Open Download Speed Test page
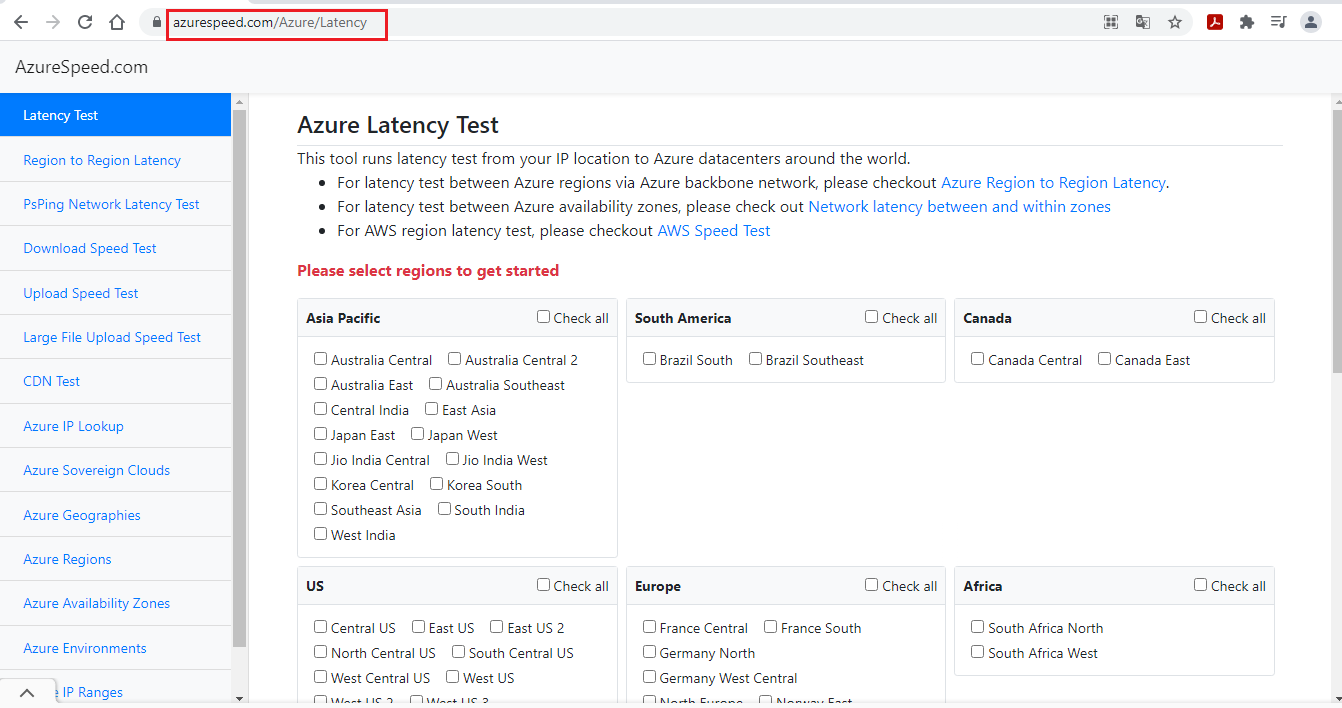This screenshot has height=708, width=1342. [x=116, y=248]
